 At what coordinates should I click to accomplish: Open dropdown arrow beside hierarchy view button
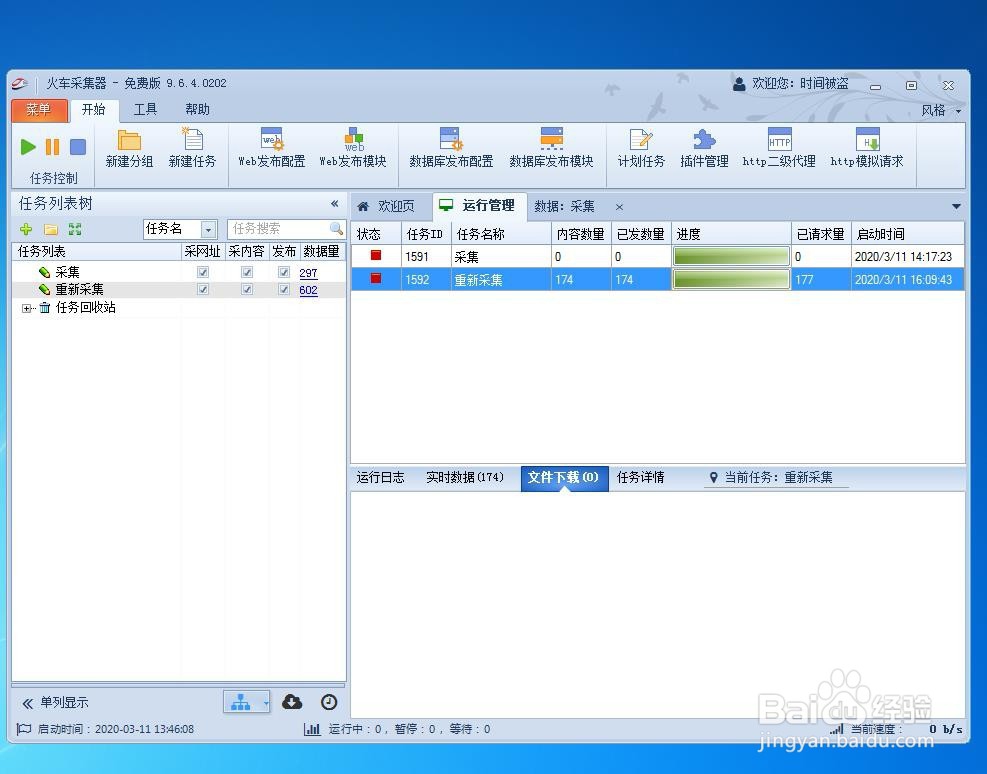266,702
